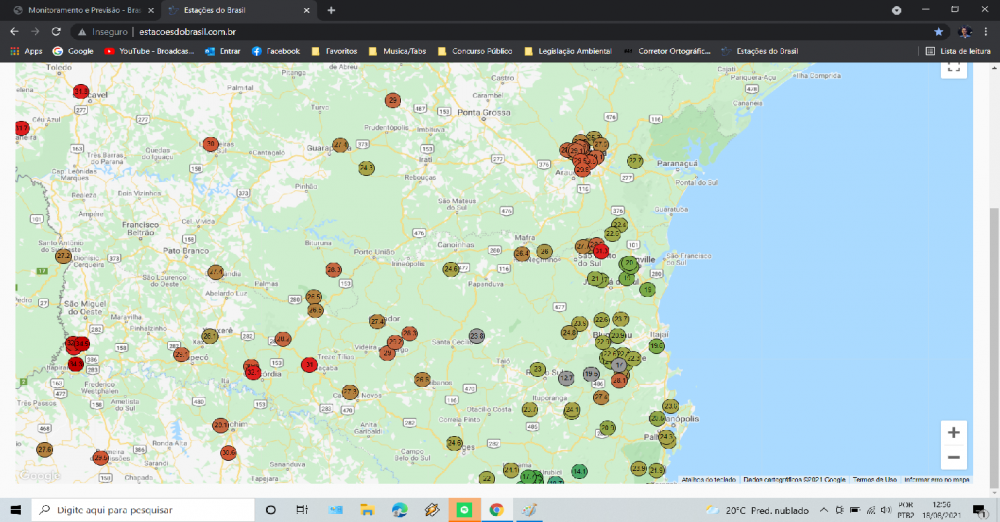This screenshot has width=1000, height=522.
Task: Zoom out on the map
Action: point(953,458)
